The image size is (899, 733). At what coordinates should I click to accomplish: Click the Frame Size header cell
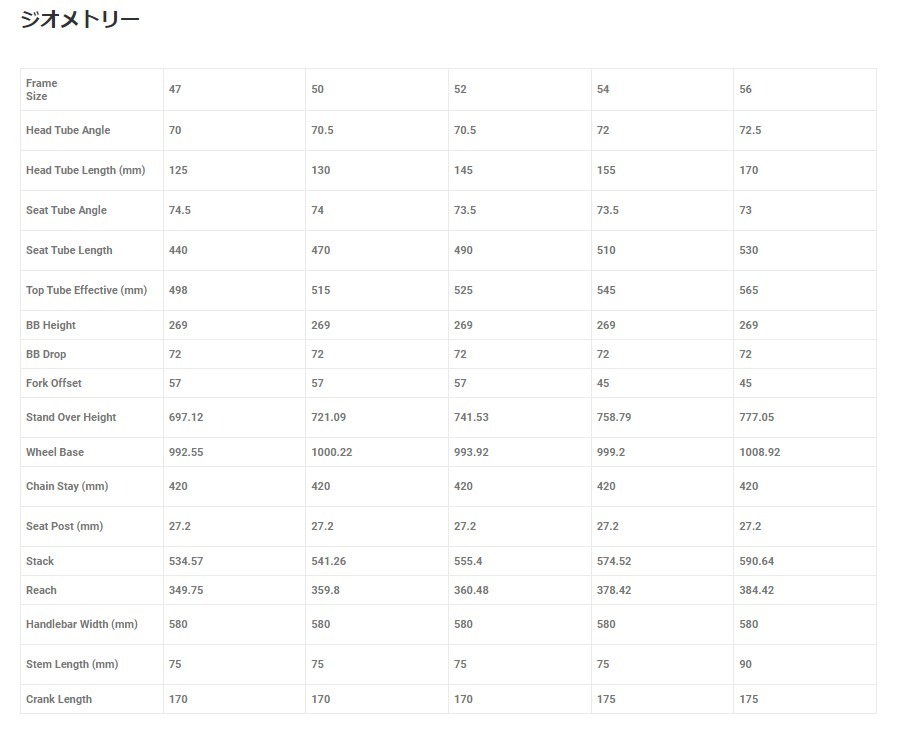pyautogui.click(x=42, y=90)
